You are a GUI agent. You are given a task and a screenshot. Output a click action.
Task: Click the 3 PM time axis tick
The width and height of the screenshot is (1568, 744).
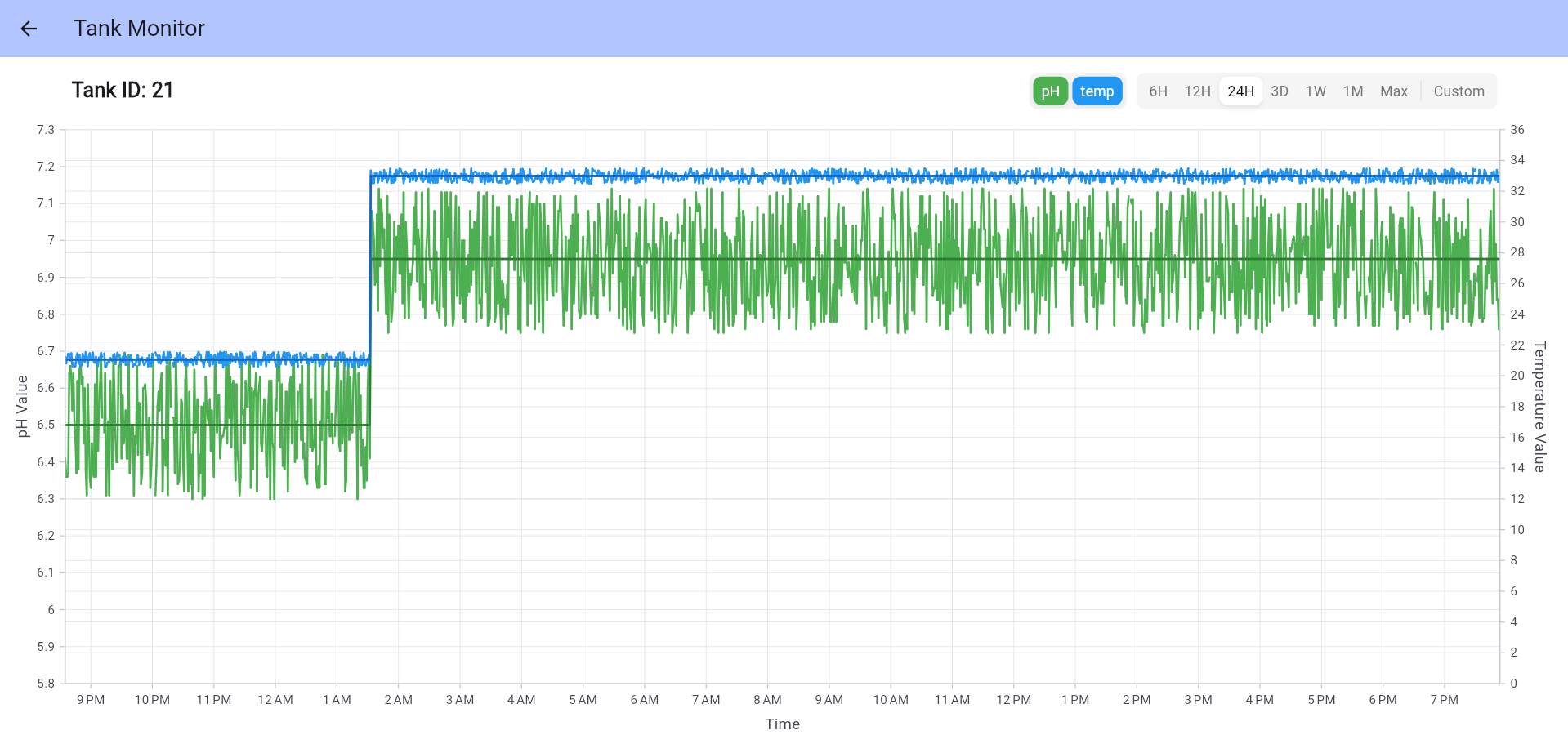[1198, 700]
